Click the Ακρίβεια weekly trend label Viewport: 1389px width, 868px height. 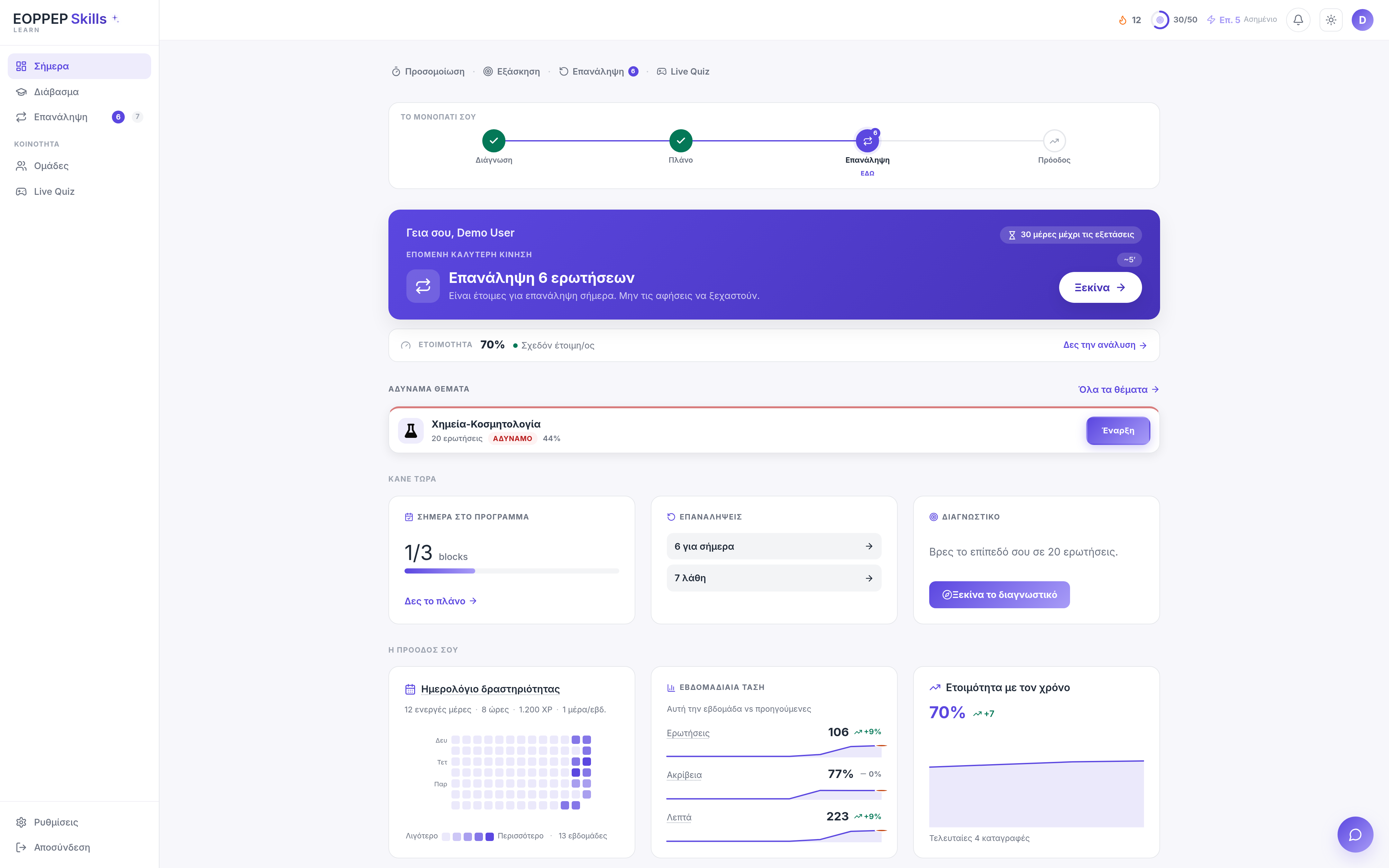point(684,775)
